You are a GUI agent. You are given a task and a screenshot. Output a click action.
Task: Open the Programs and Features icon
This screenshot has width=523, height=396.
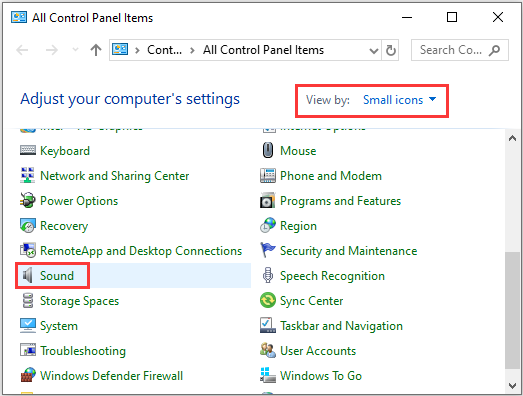[268, 201]
